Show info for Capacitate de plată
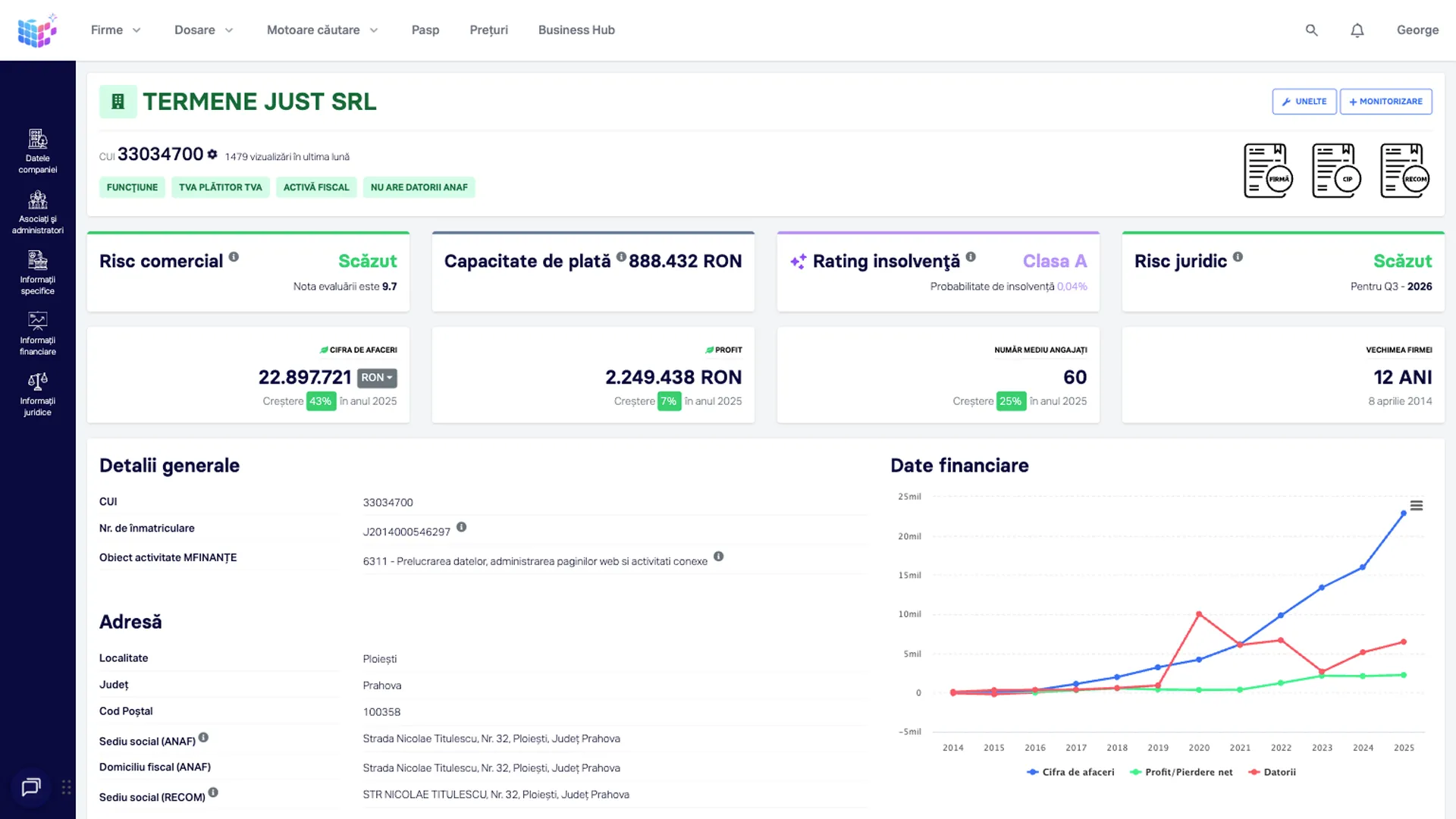The height and width of the screenshot is (819, 1456). (621, 257)
